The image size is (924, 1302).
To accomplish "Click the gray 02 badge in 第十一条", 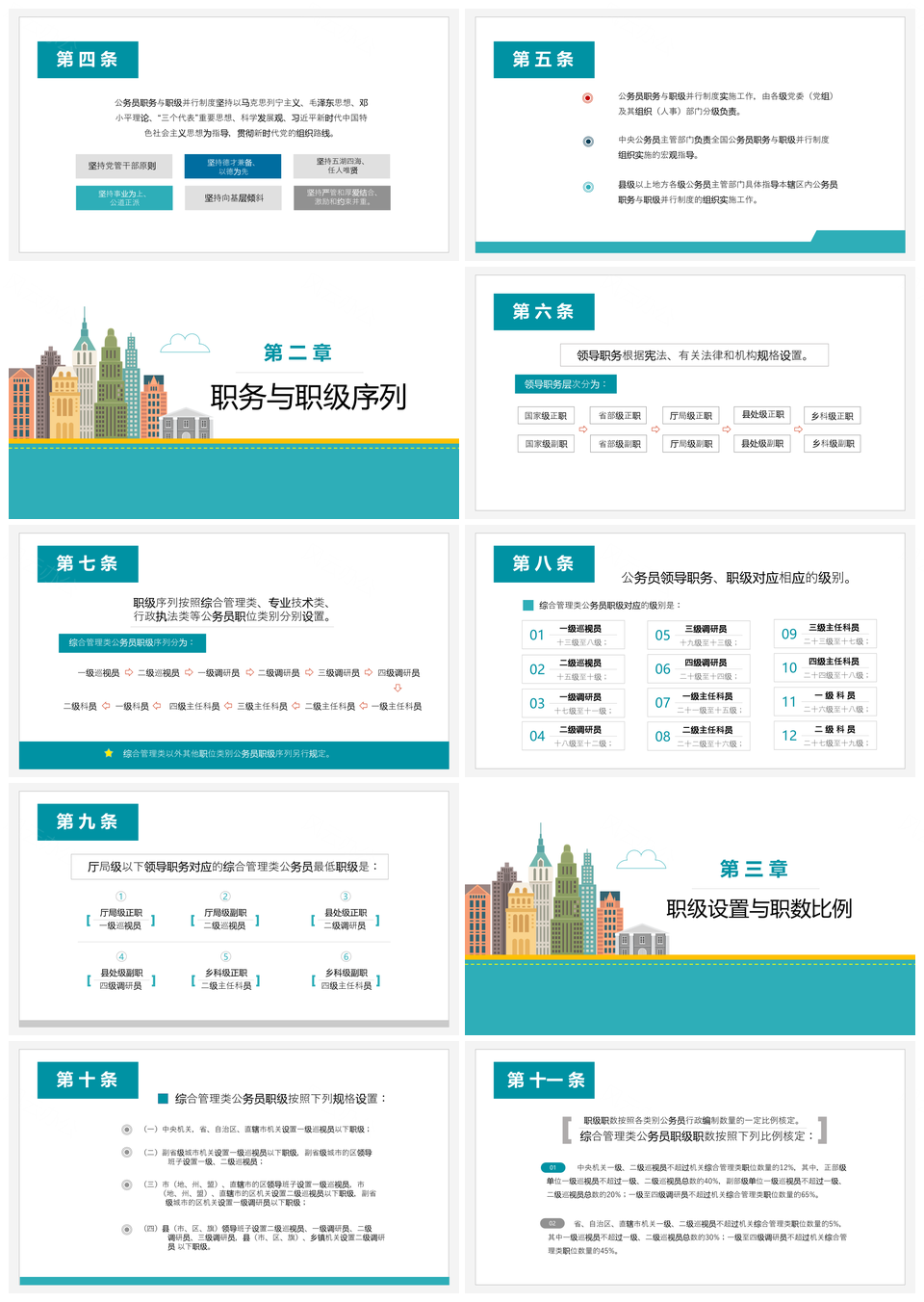I will tap(552, 1223).
